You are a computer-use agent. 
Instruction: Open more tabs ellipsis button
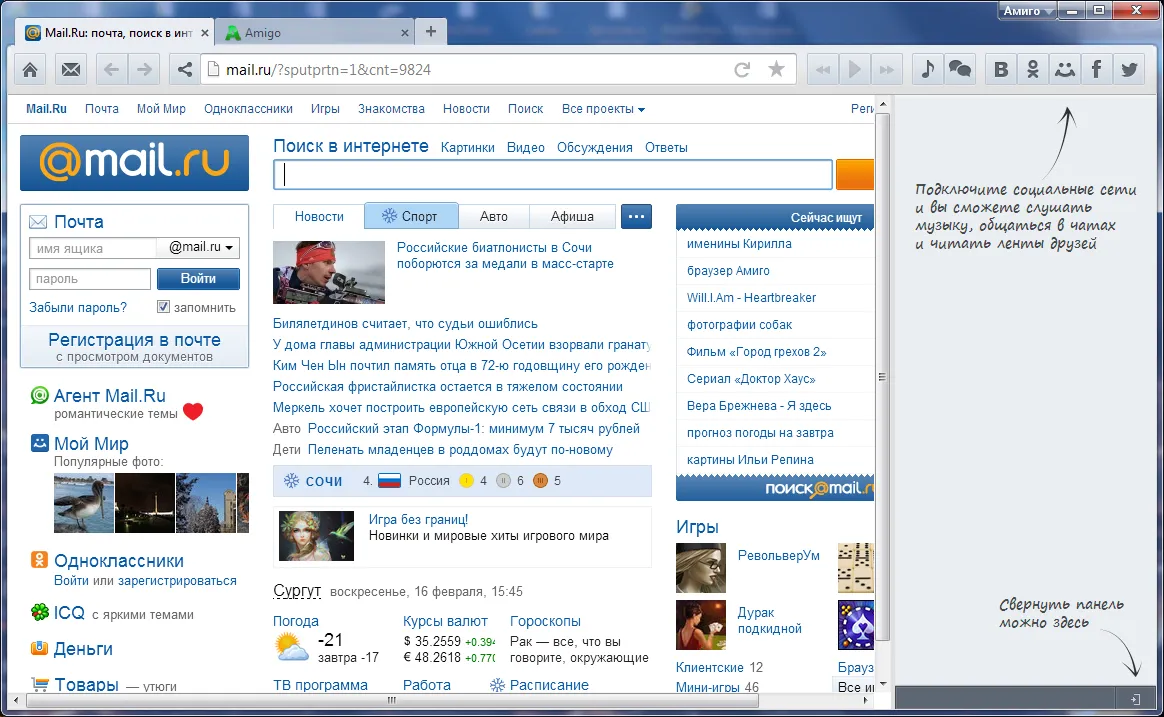636,217
